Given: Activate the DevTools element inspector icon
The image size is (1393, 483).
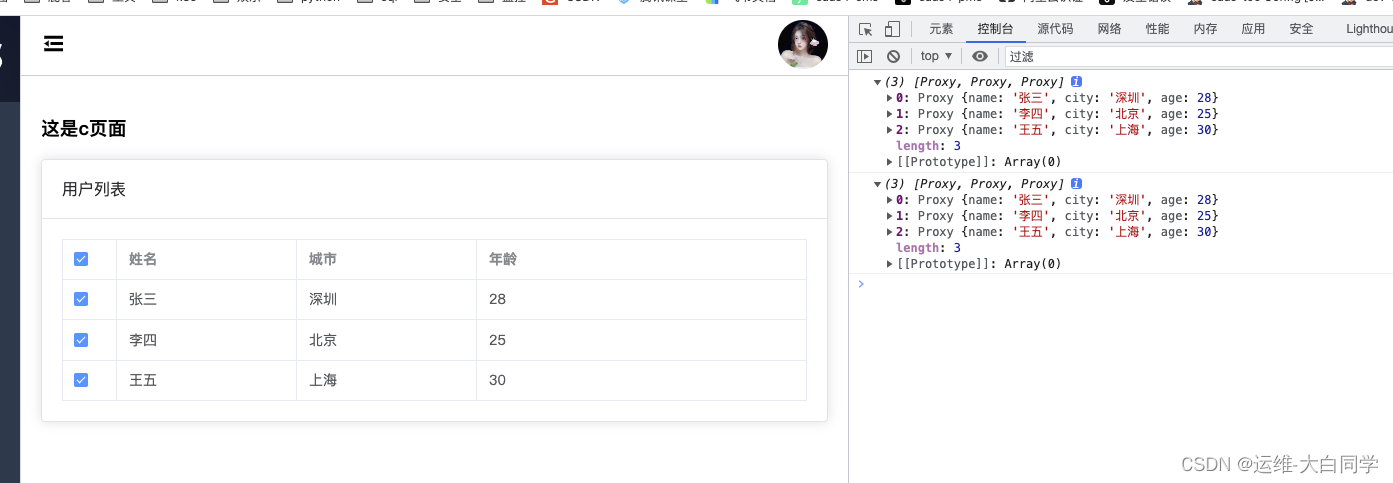Looking at the screenshot, I should pyautogui.click(x=866, y=29).
